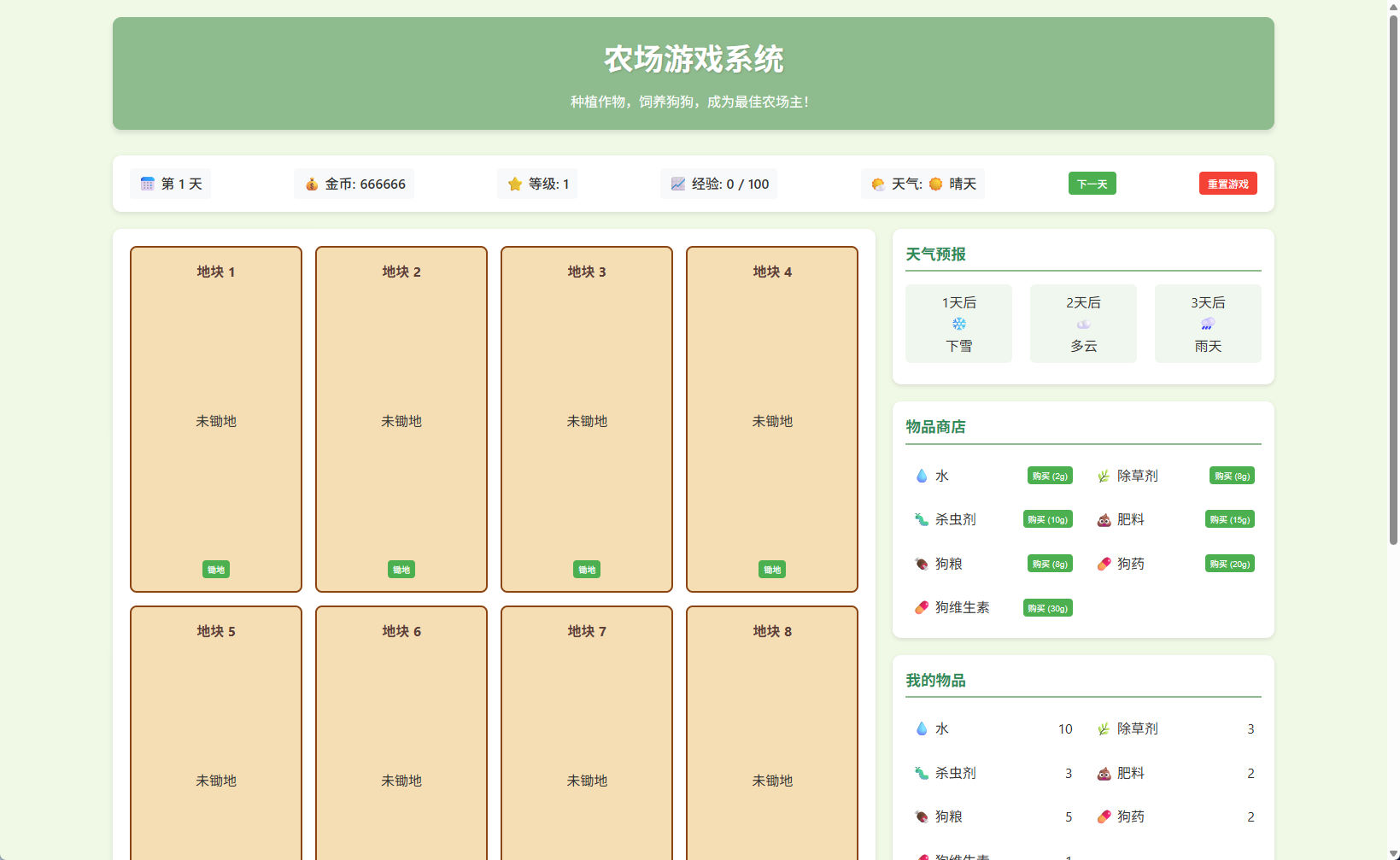This screenshot has height=860, width=1400.
Task: Click the 农场游戏系统 title
Action: click(x=694, y=59)
